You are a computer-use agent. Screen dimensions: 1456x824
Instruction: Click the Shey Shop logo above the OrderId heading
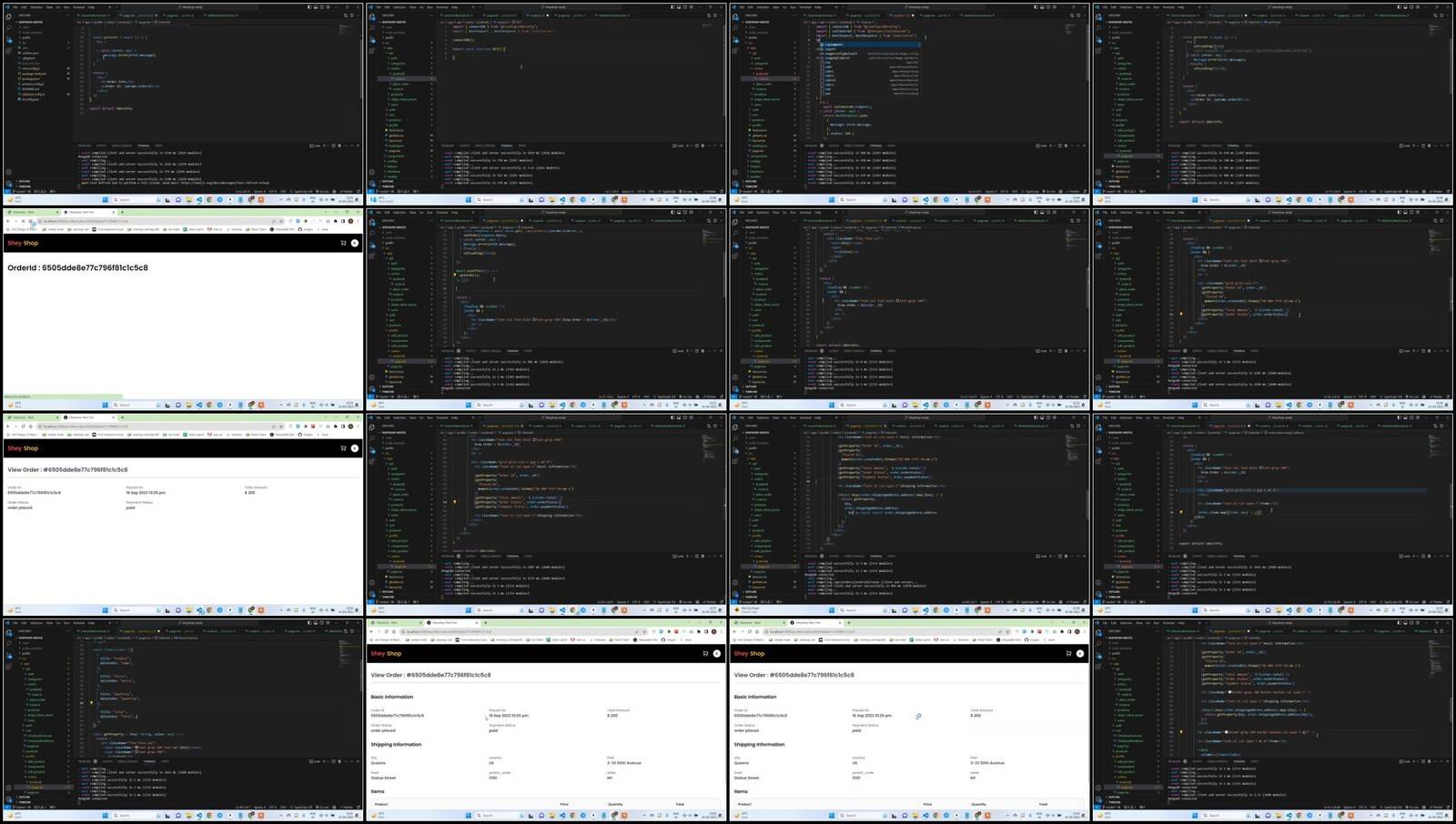click(23, 243)
